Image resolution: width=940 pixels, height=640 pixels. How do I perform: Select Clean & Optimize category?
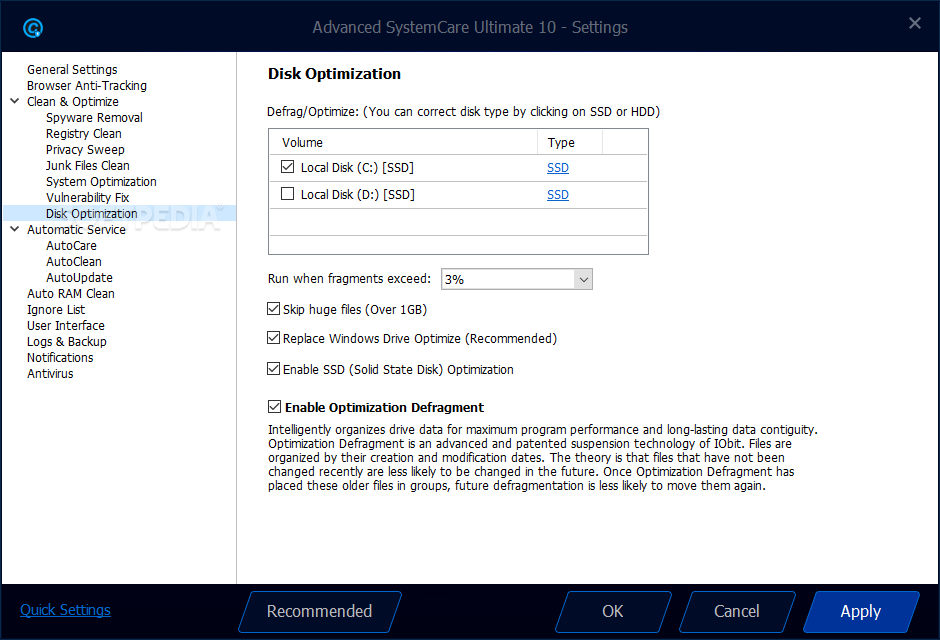pos(73,101)
